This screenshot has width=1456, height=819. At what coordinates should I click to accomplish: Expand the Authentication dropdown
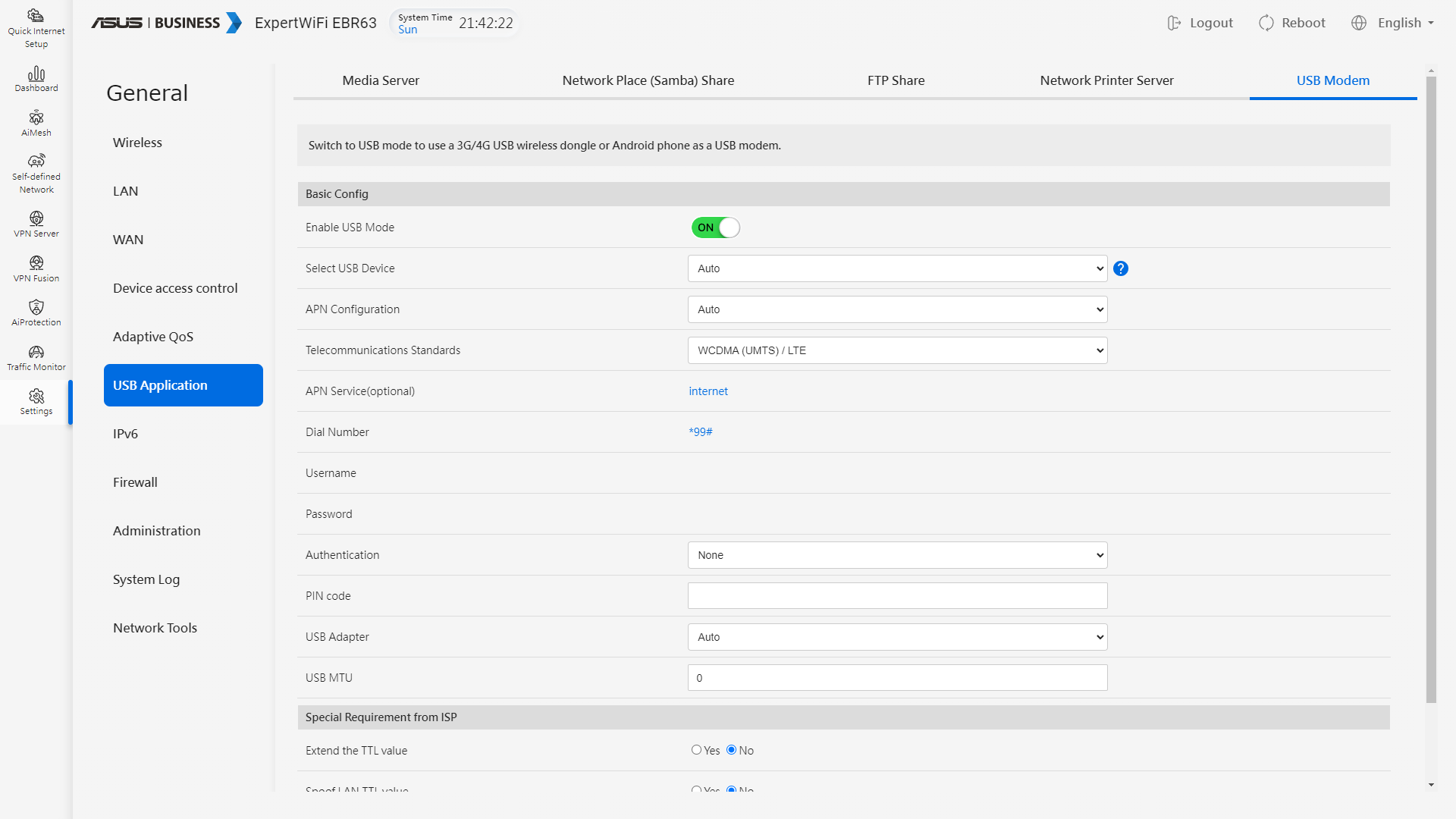(x=897, y=555)
